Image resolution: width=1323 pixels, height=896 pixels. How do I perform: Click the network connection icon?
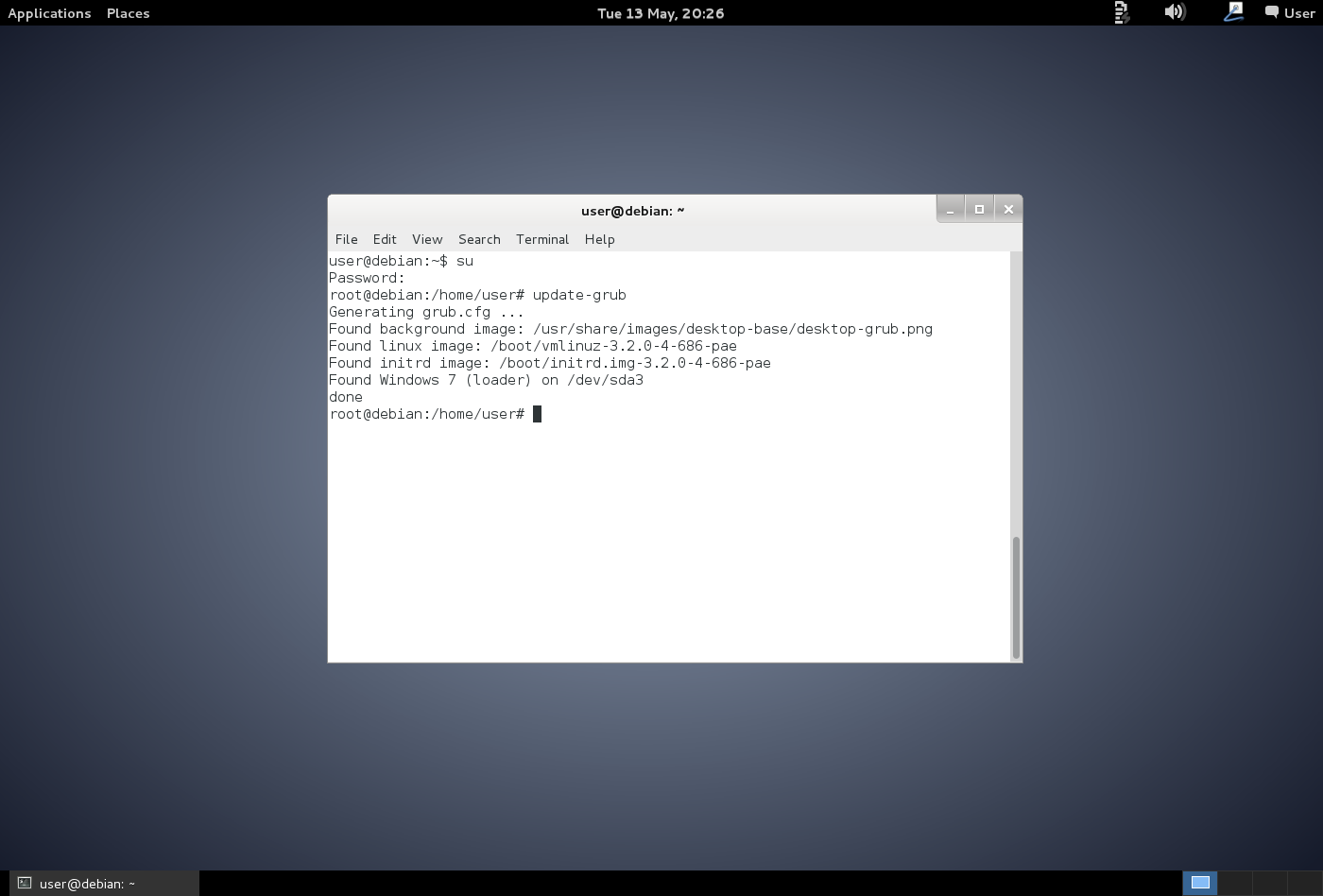[x=1232, y=12]
